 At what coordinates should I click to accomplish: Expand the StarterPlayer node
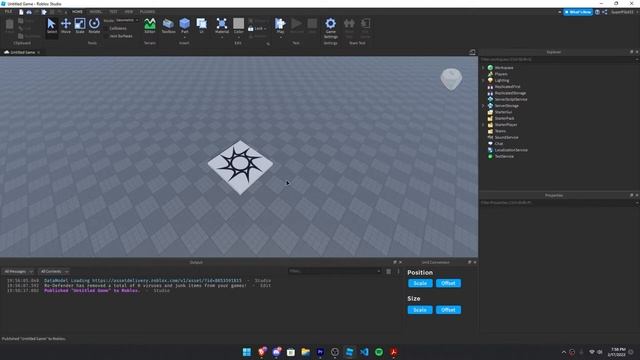pos(483,124)
